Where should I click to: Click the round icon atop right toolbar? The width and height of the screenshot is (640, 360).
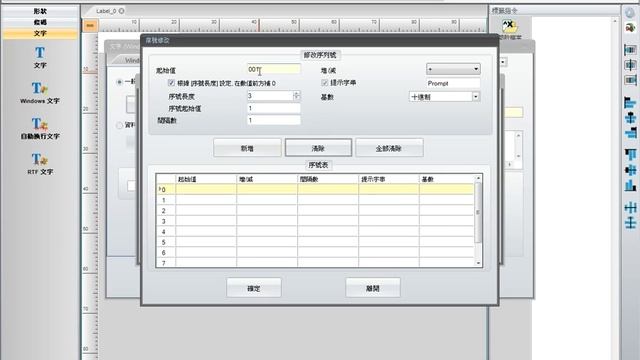[x=630, y=13]
